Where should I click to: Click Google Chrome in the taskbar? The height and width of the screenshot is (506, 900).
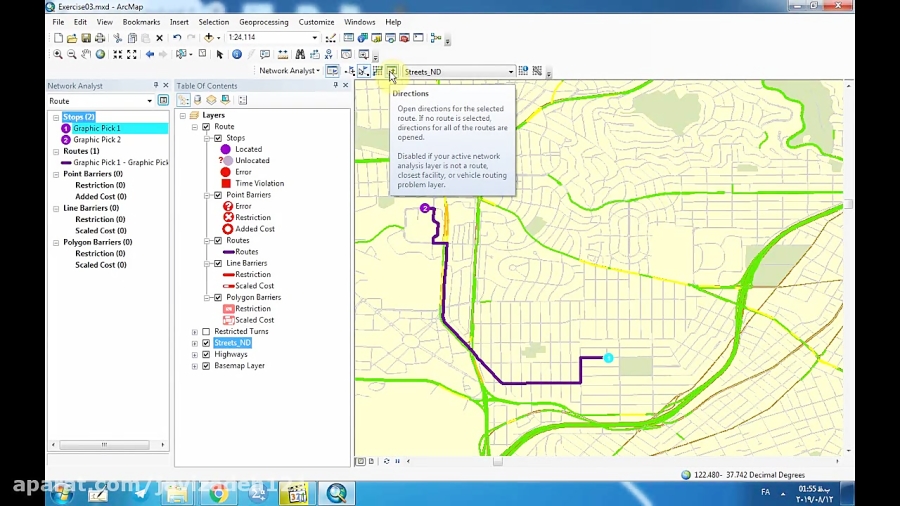pos(219,493)
